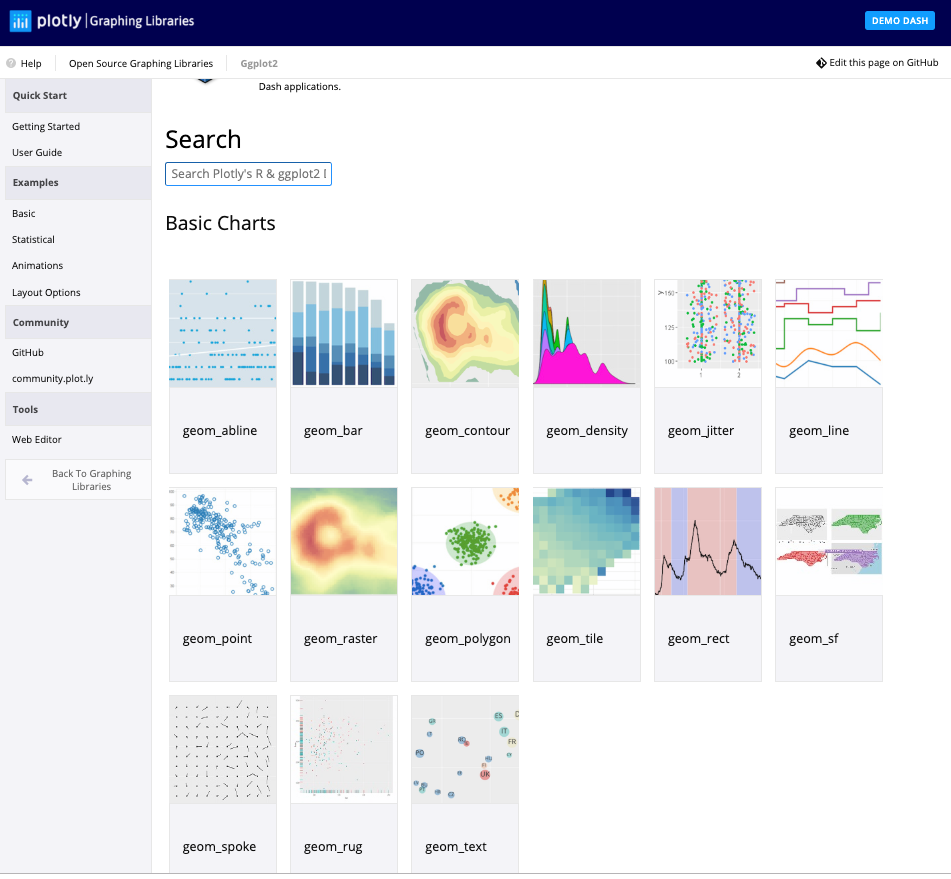
Task: Click the Plotly logo icon
Action: click(x=20, y=21)
